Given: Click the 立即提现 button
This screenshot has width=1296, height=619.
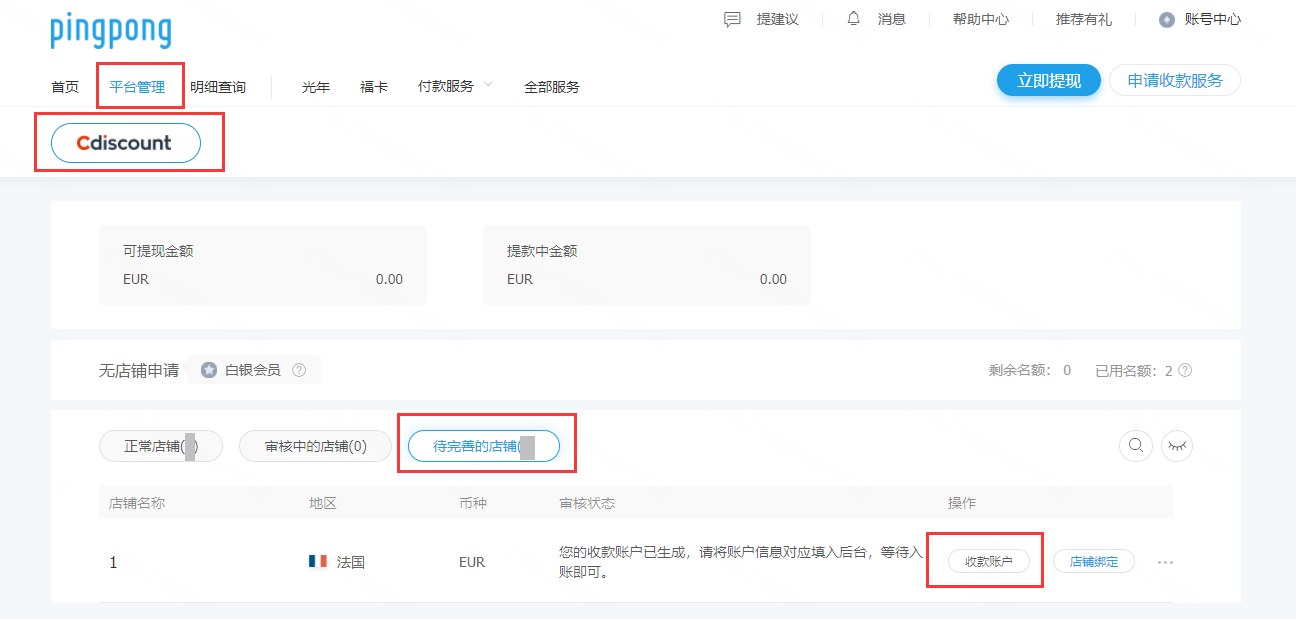Looking at the screenshot, I should pos(1049,81).
